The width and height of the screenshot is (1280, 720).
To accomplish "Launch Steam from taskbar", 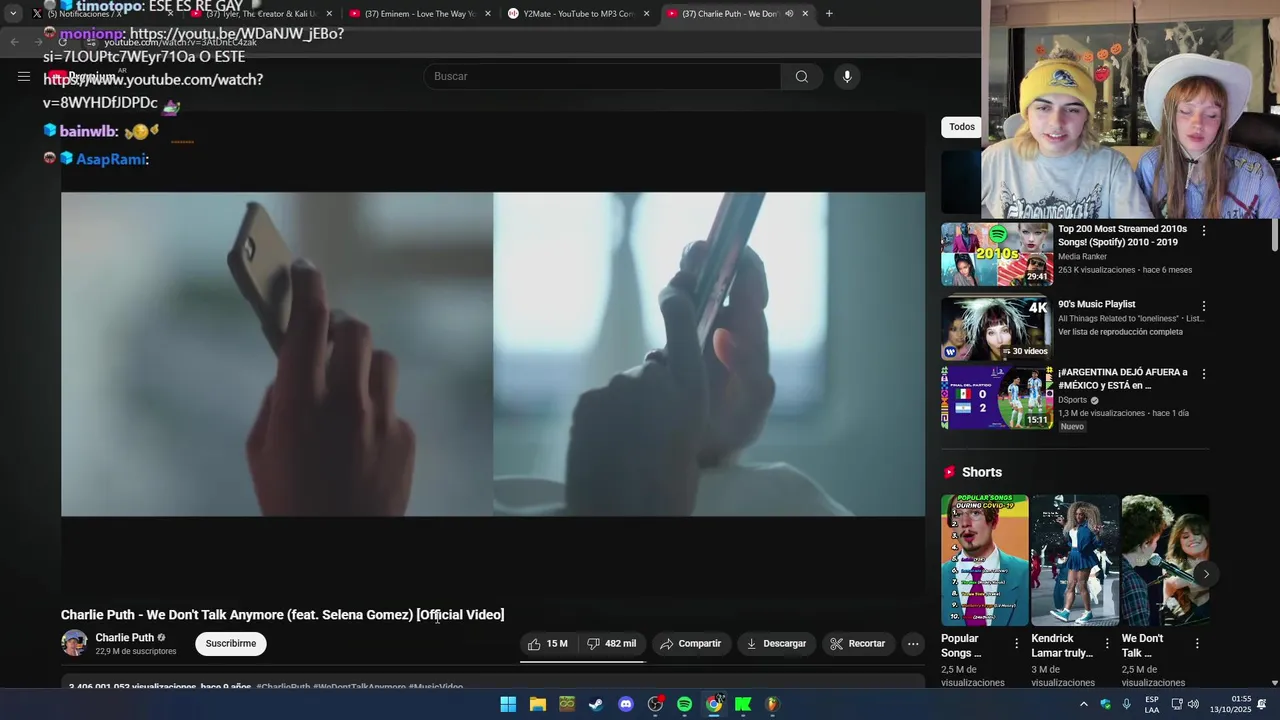I will point(596,704).
